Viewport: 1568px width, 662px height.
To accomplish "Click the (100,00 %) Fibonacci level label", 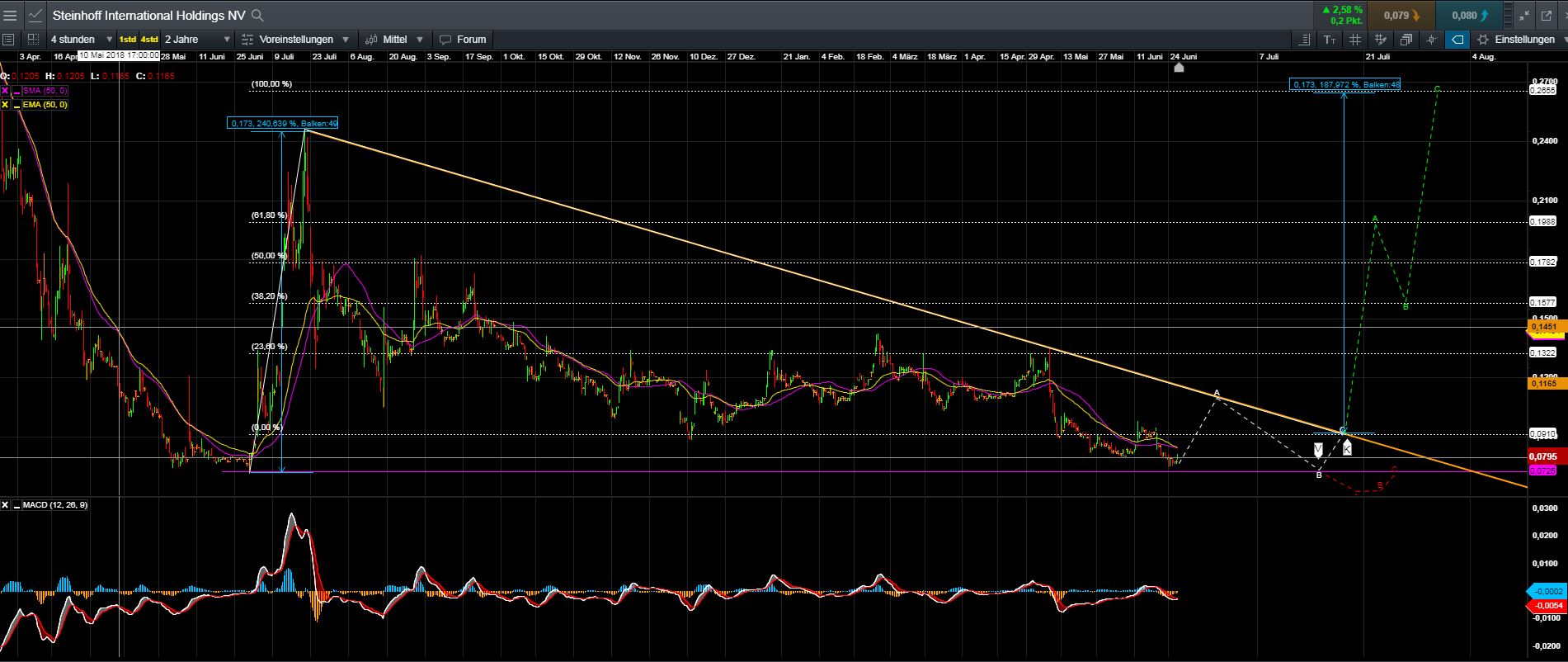I will click(271, 84).
